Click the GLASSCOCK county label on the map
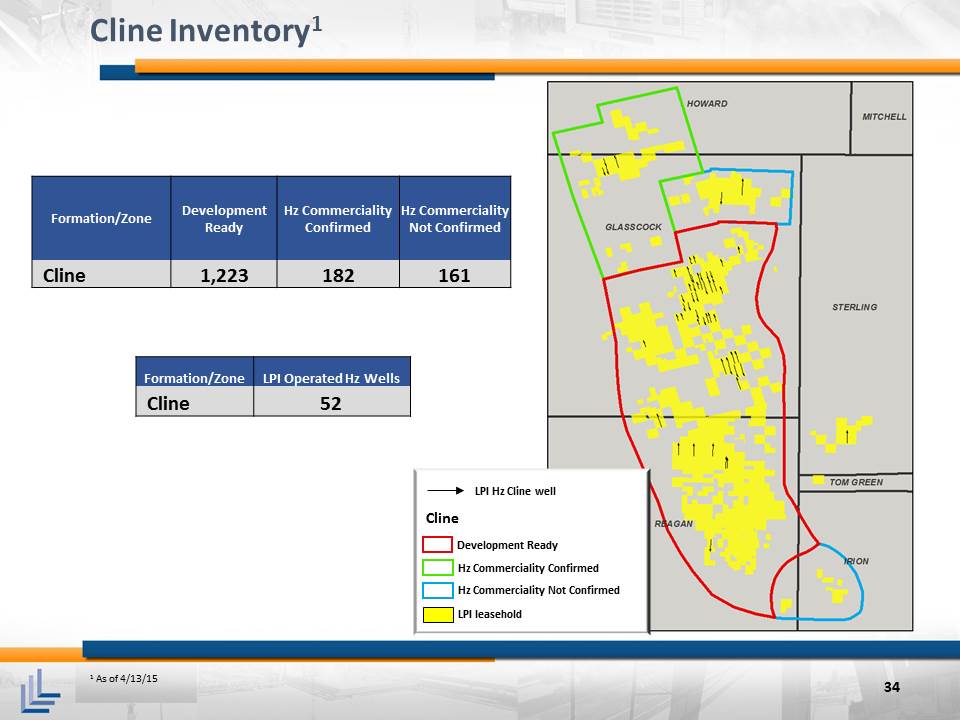Image resolution: width=960 pixels, height=720 pixels. point(633,227)
